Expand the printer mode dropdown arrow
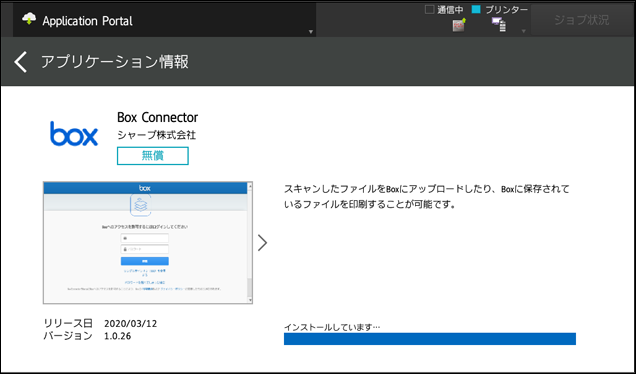The height and width of the screenshot is (374, 636). tap(523, 31)
